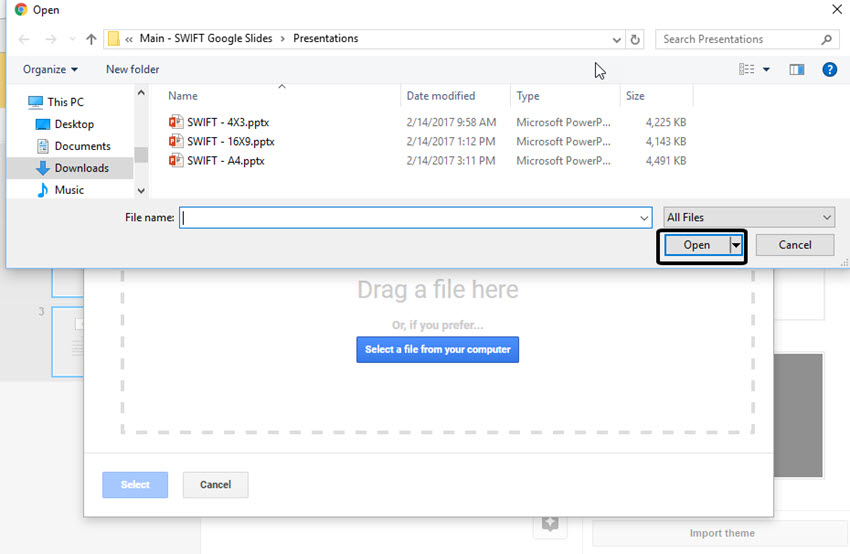Screen dimensions: 850x554
Task: Click the Open button
Action: pos(697,245)
